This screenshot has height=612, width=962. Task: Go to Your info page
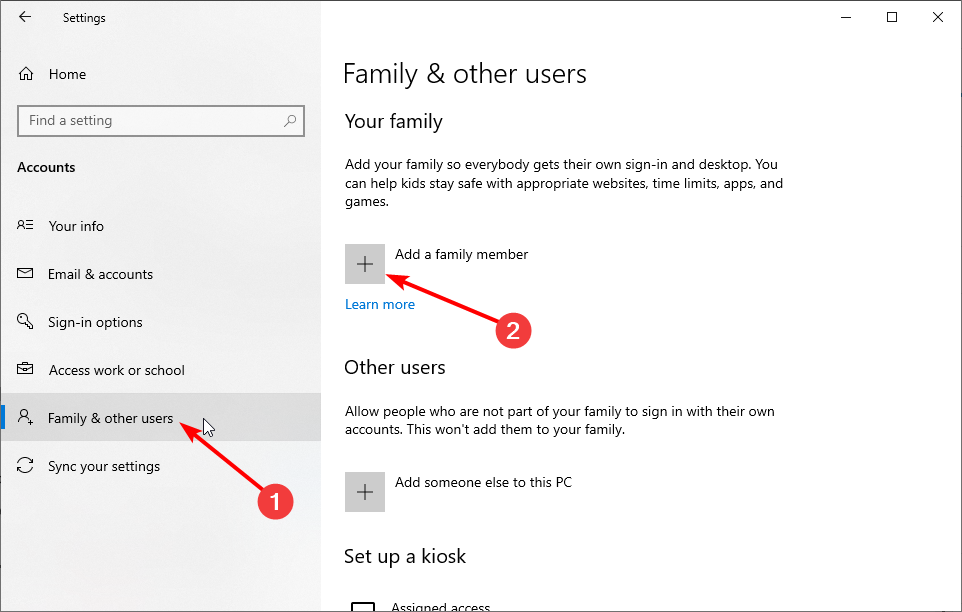[x=76, y=226]
